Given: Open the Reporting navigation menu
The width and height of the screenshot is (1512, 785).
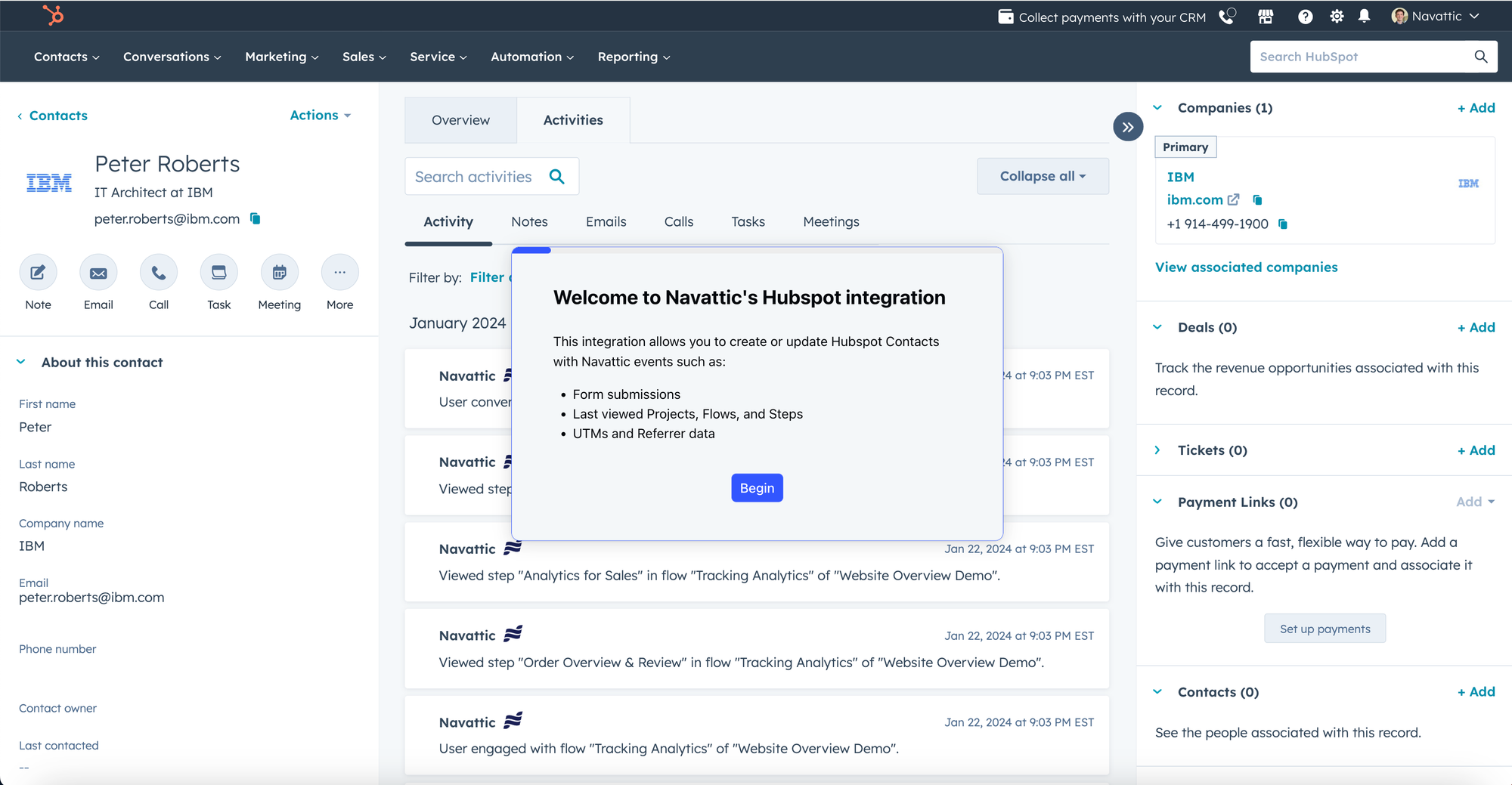Looking at the screenshot, I should tap(634, 57).
